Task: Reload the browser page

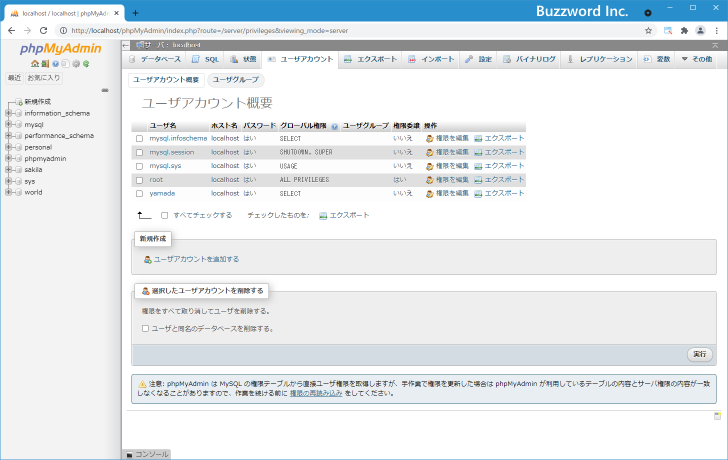Action: point(43,31)
